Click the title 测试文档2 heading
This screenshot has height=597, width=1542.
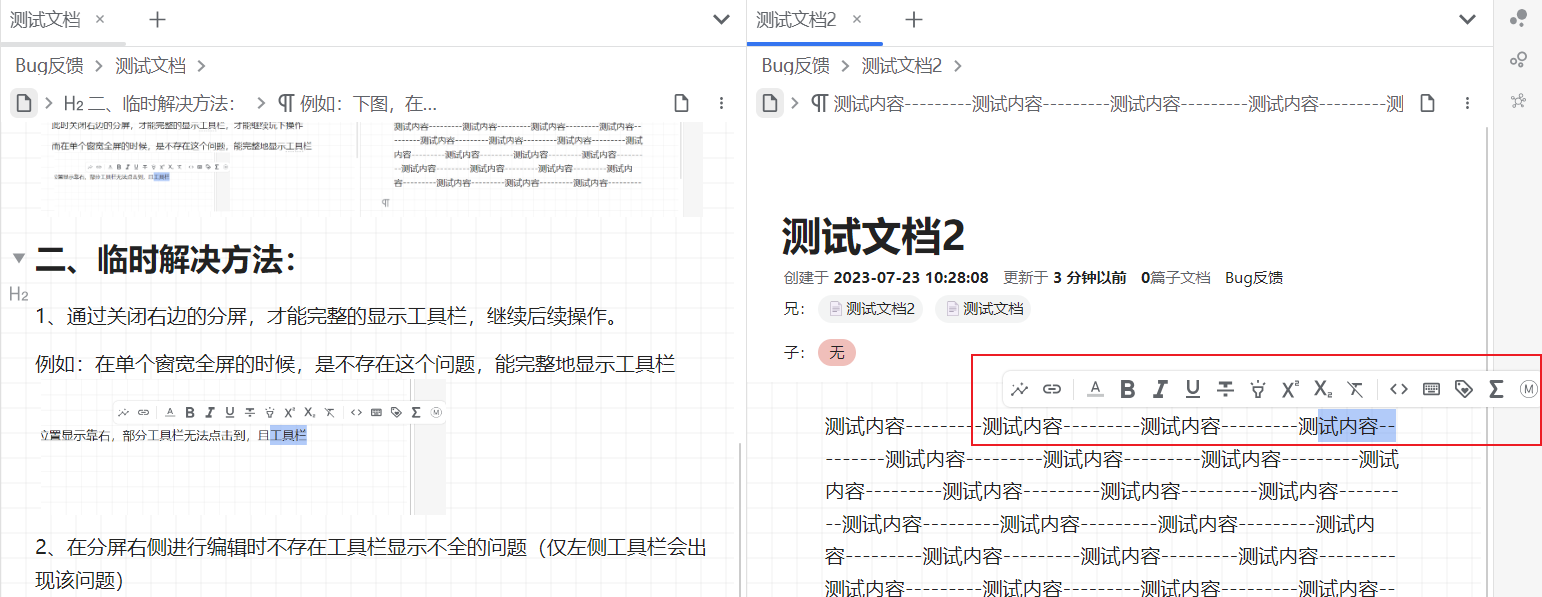873,235
